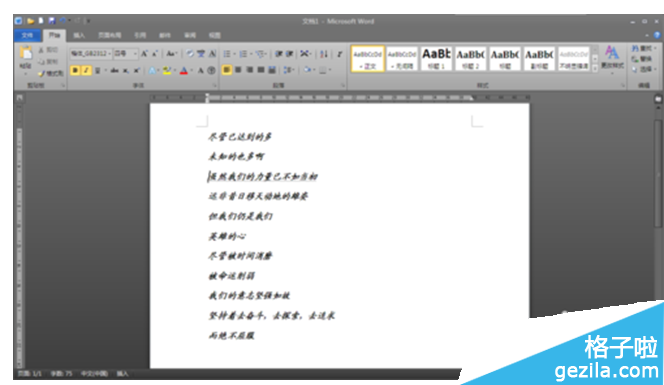The image size is (664, 385).
Task: Expand the numbering list dropdown
Action: coord(251,54)
